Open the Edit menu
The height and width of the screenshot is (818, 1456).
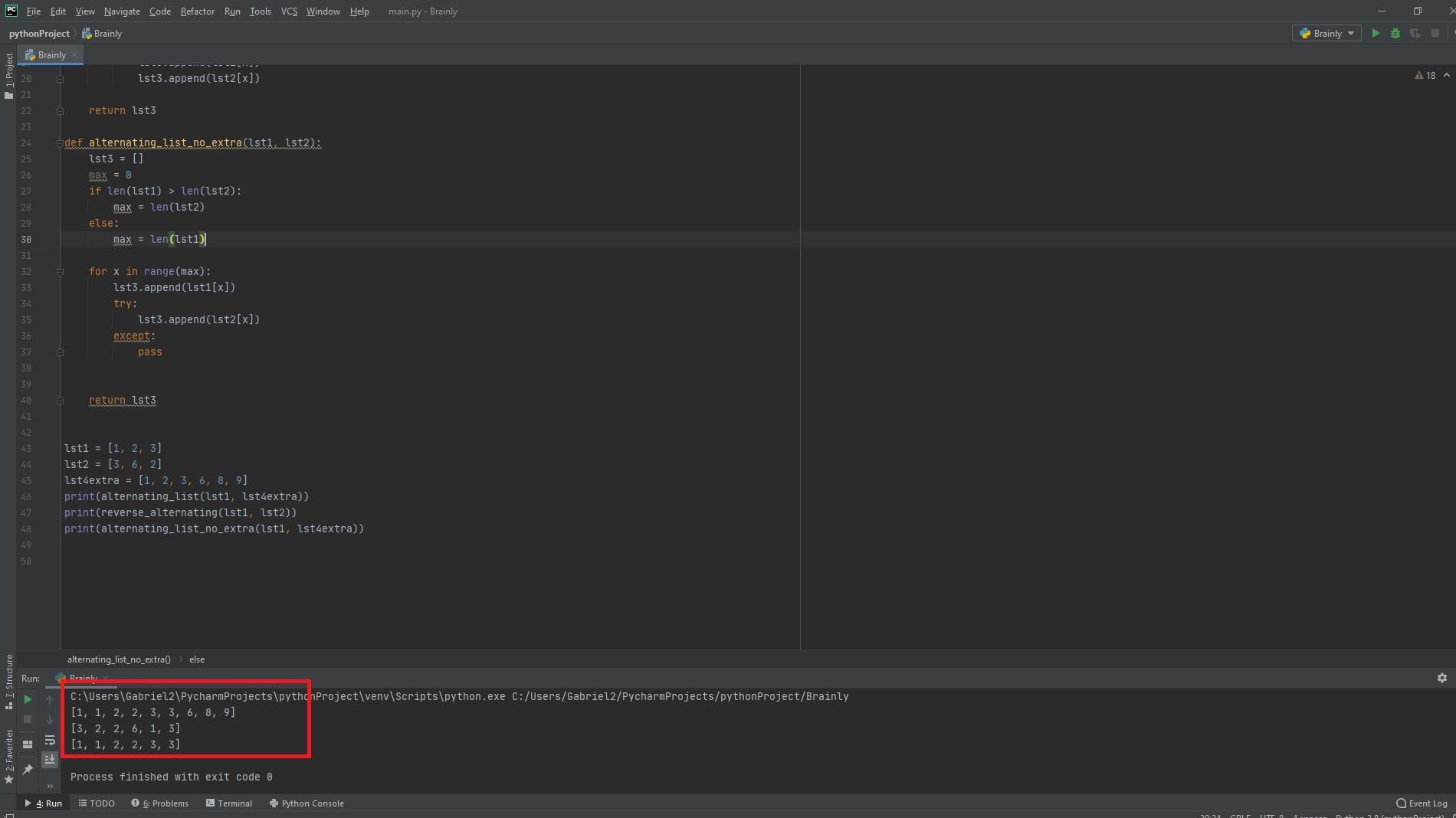tap(58, 11)
